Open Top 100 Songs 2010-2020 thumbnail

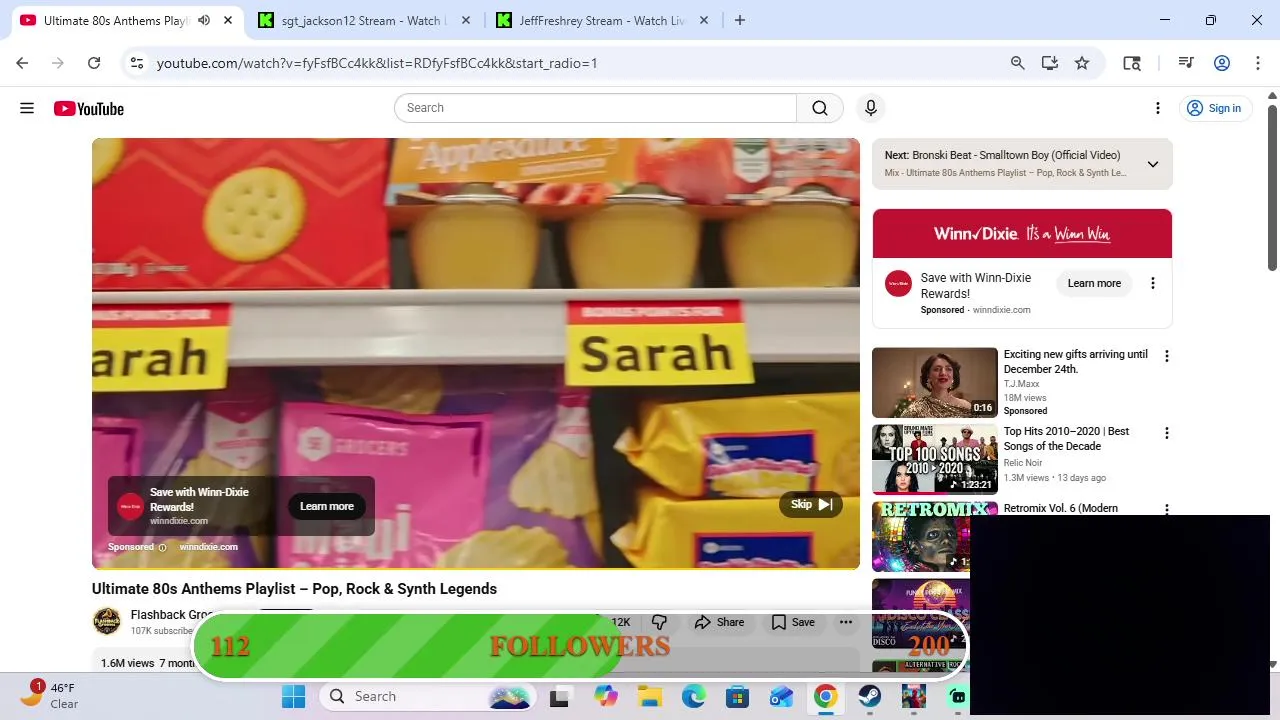(x=935, y=460)
